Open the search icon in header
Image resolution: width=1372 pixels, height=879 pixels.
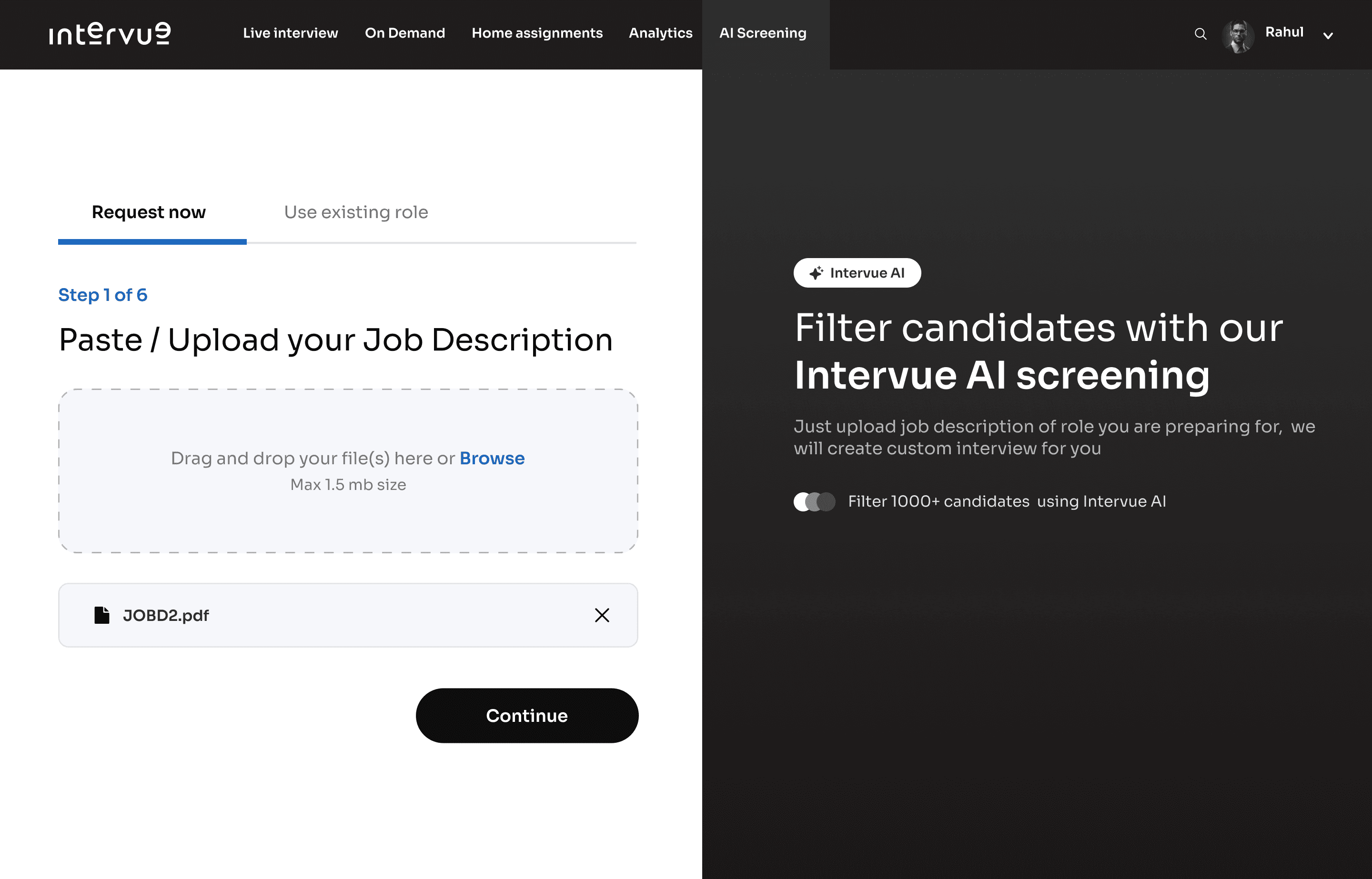1200,34
